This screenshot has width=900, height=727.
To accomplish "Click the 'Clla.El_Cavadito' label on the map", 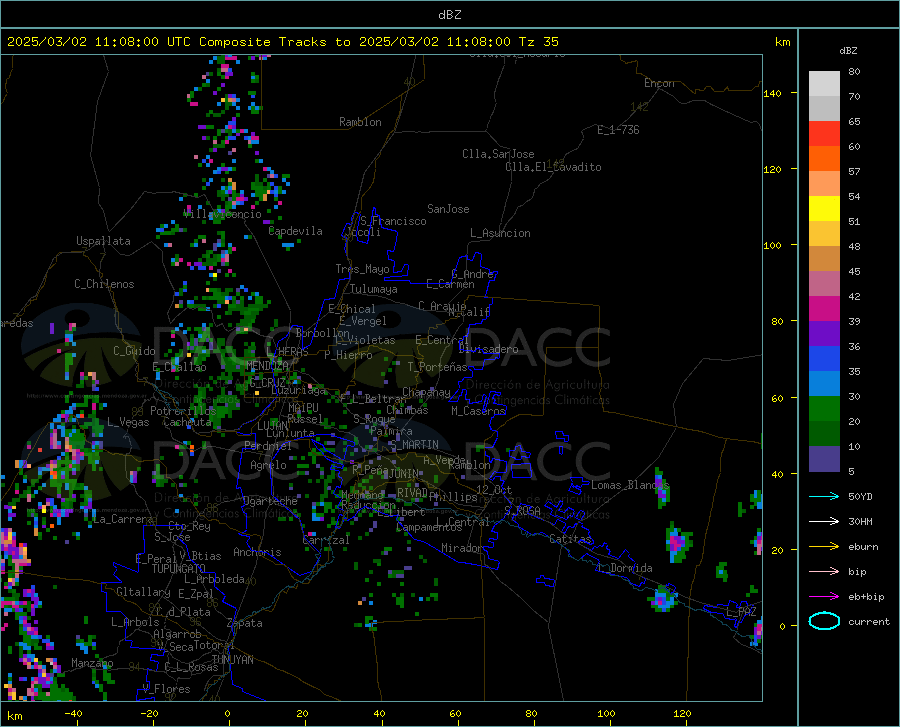I will (x=553, y=167).
